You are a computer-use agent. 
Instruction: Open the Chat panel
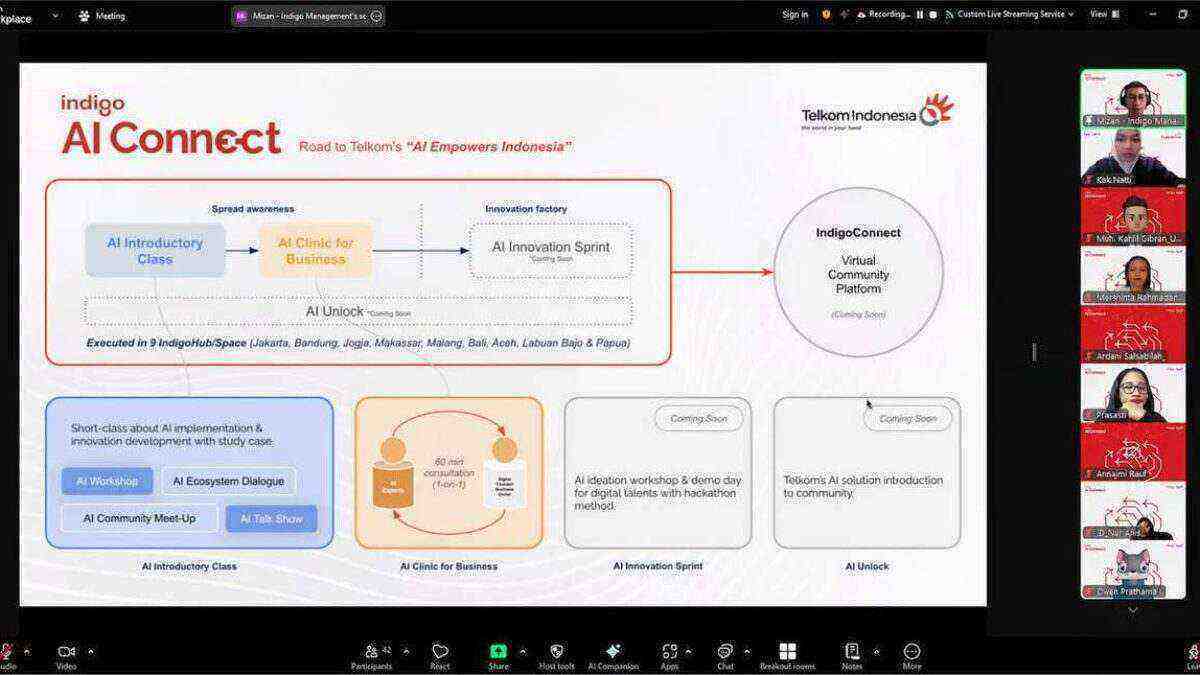point(725,655)
